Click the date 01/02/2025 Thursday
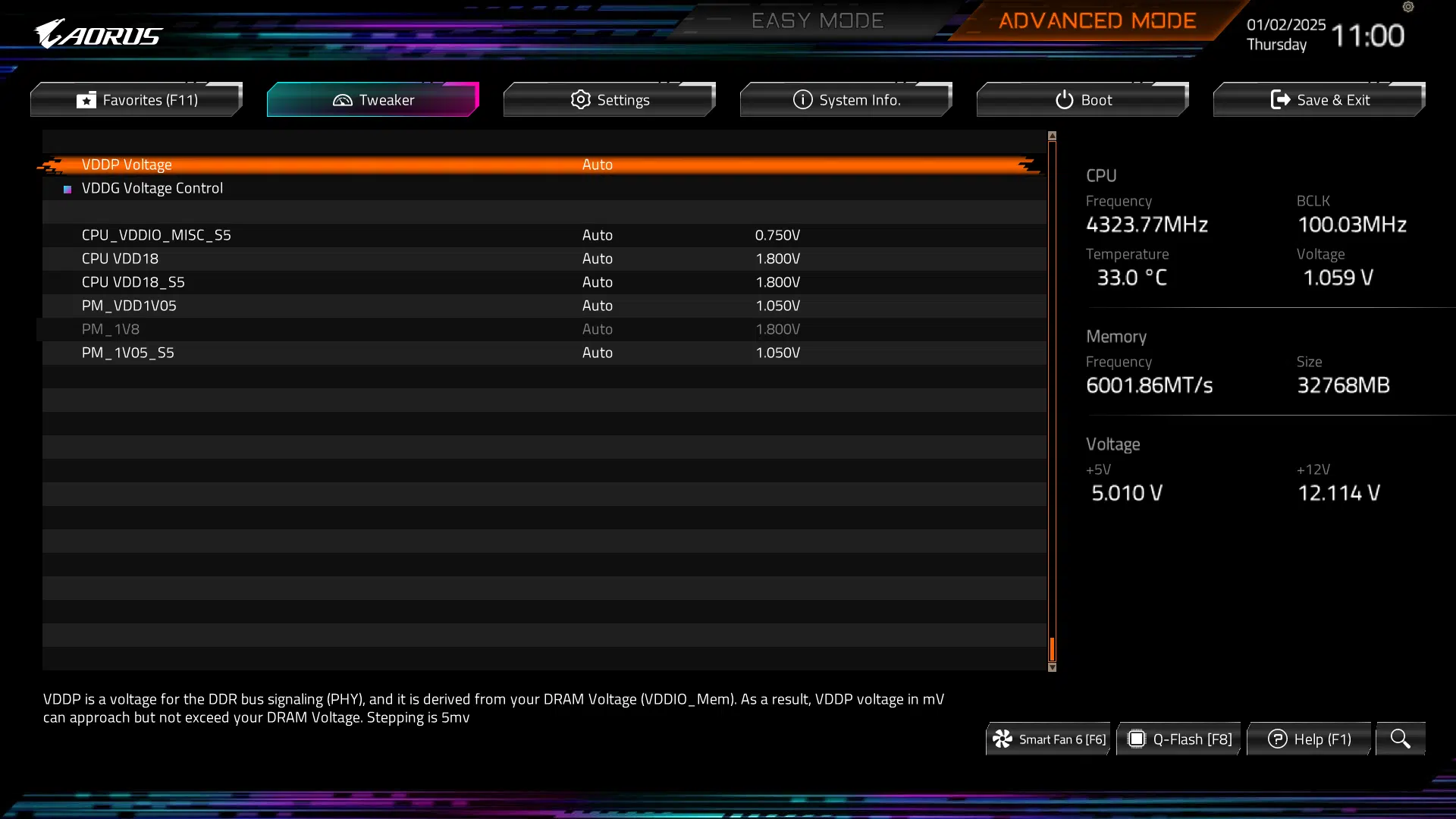 pyautogui.click(x=1286, y=34)
